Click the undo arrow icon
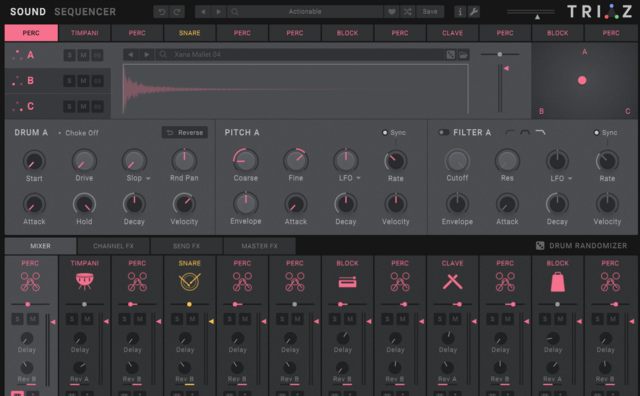640x396 pixels. (162, 12)
